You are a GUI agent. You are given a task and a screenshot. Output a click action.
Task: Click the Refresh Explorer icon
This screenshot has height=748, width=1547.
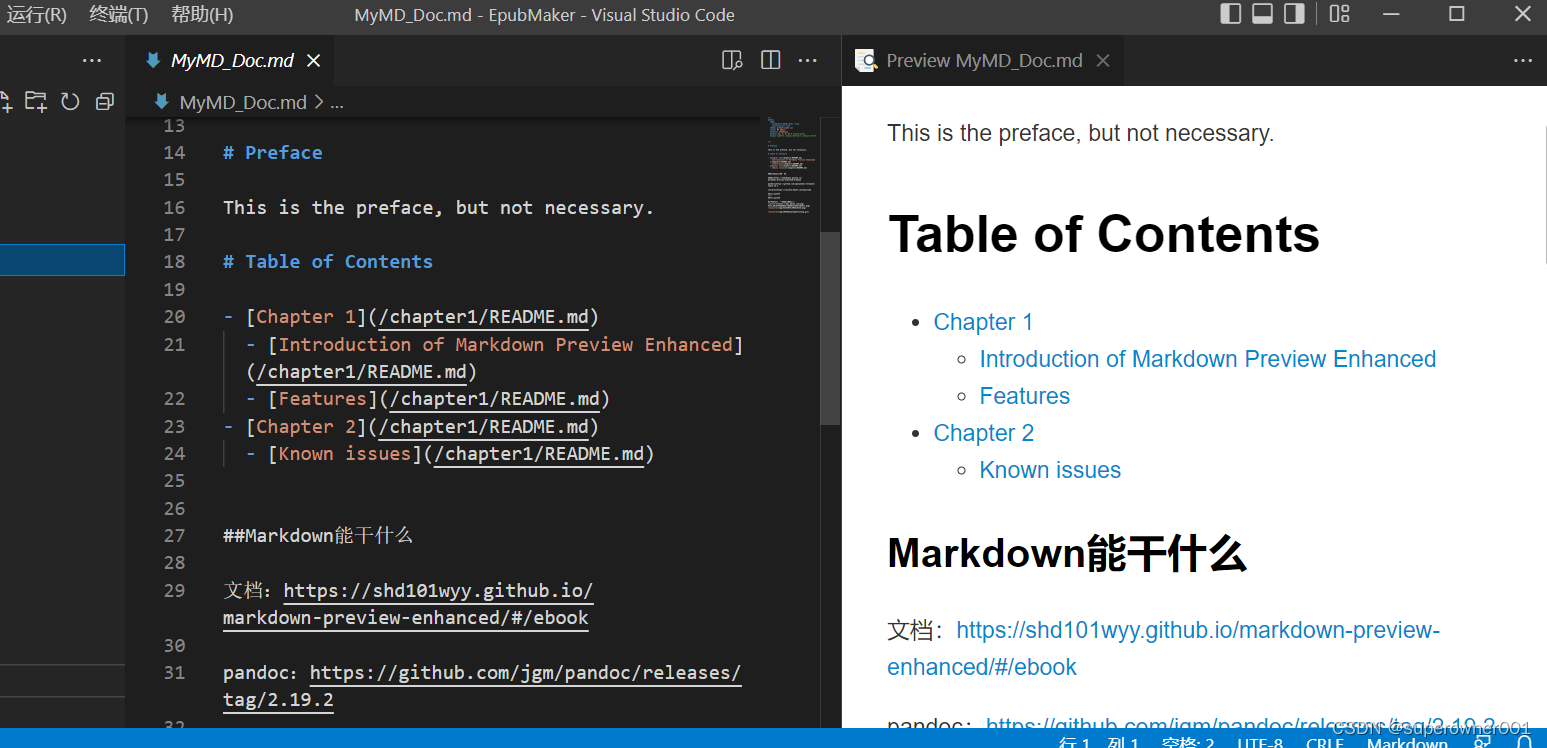coord(70,101)
